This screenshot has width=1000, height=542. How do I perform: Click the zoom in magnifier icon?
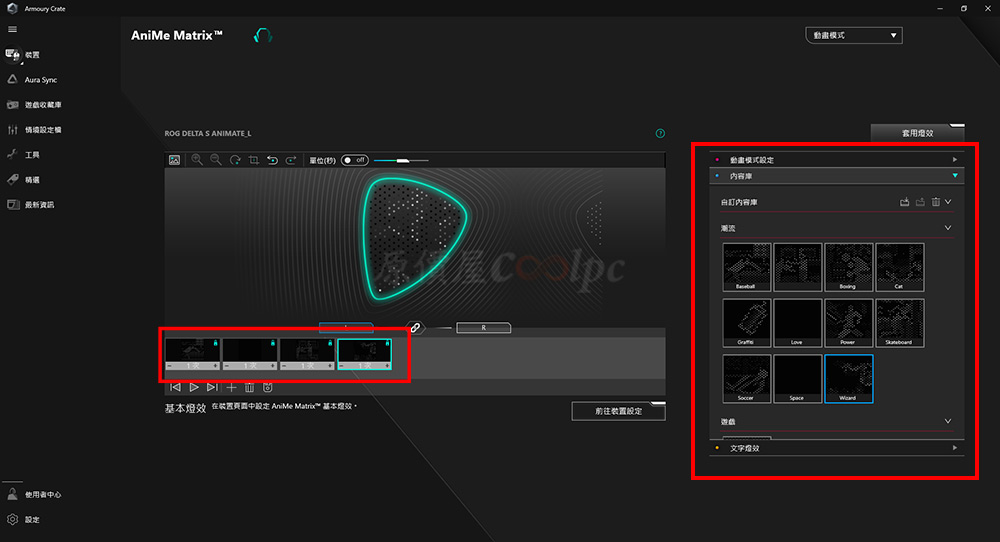(197, 160)
